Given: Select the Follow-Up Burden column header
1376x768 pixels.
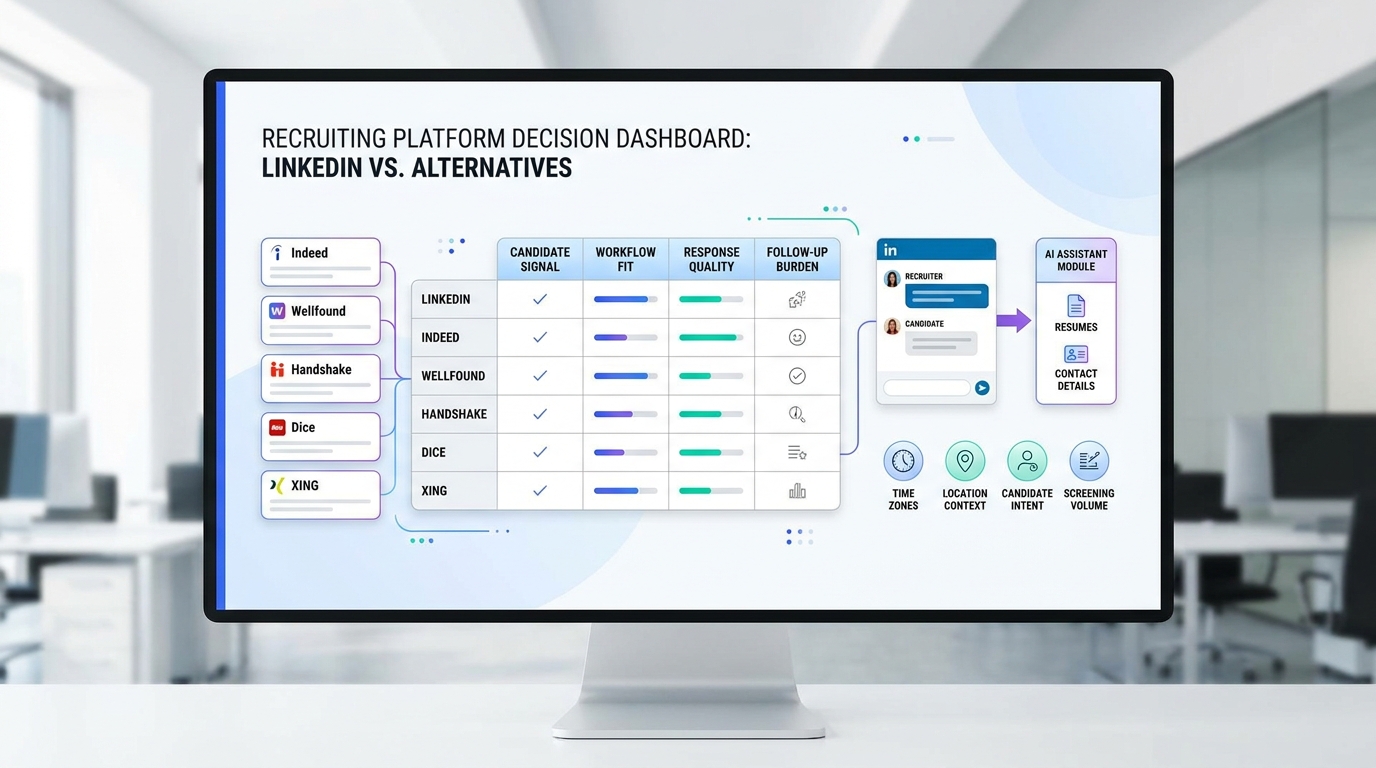Looking at the screenshot, I should pyautogui.click(x=797, y=259).
